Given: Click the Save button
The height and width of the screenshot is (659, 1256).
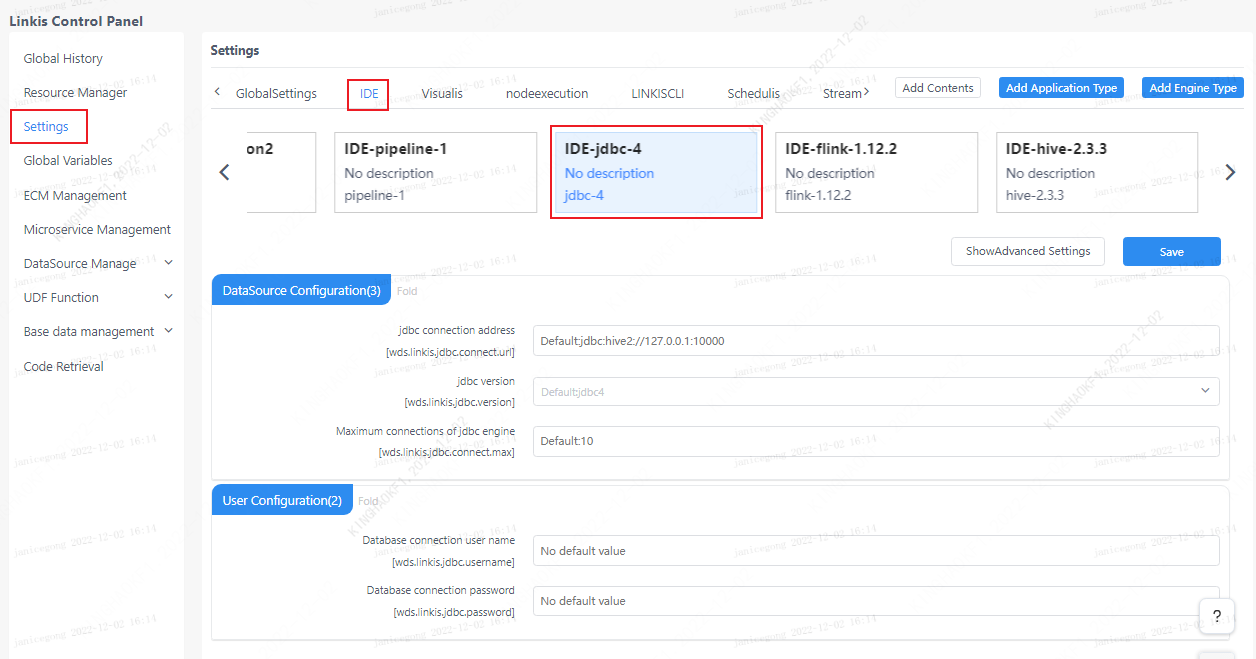Looking at the screenshot, I should pyautogui.click(x=1171, y=252).
